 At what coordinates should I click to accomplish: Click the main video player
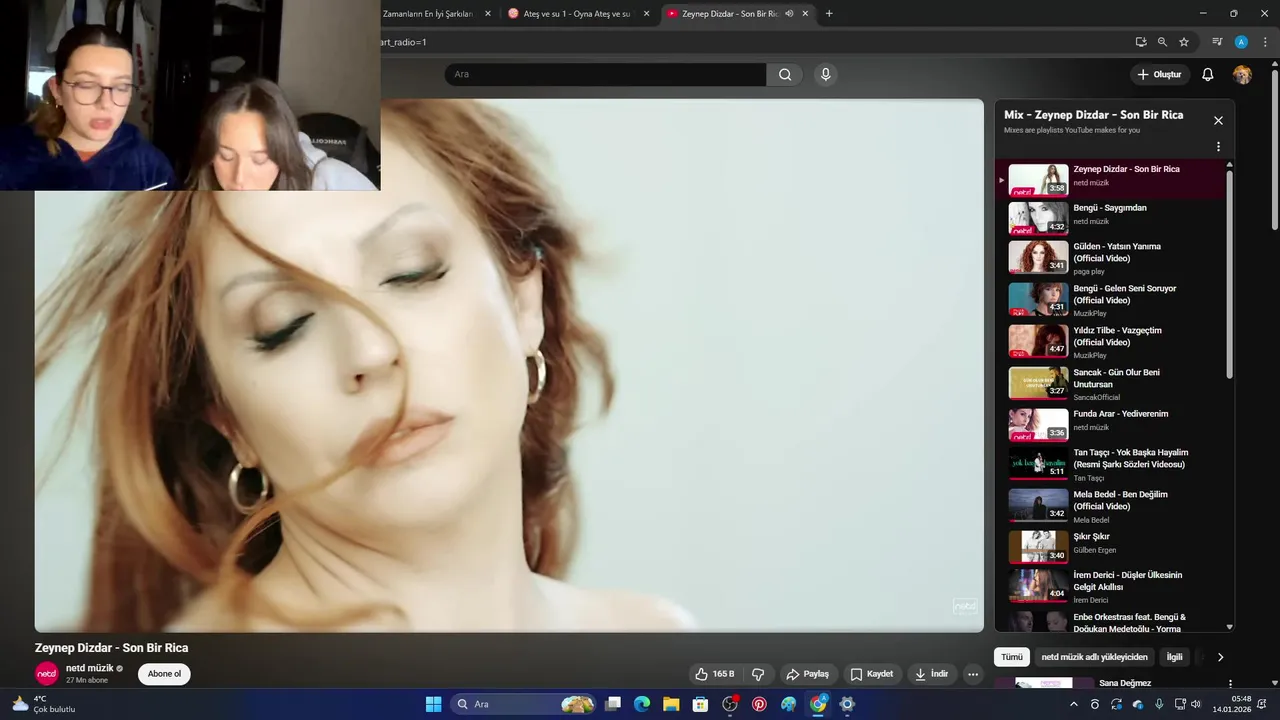point(509,365)
